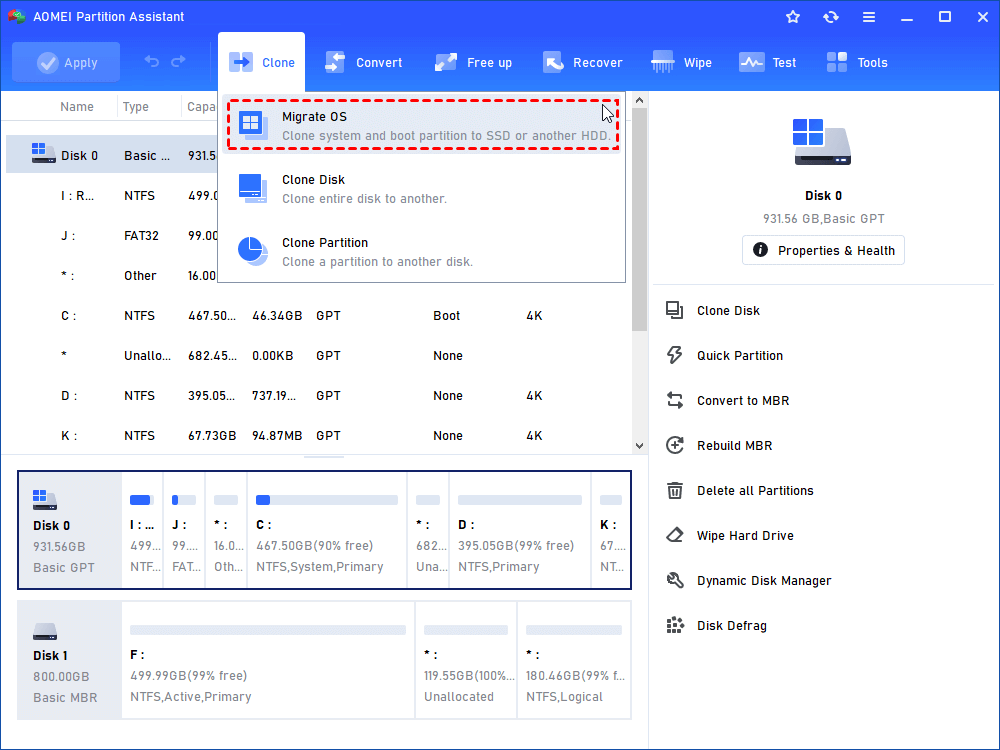Viewport: 1000px width, 750px height.
Task: Click the Type column header
Action: [136, 107]
